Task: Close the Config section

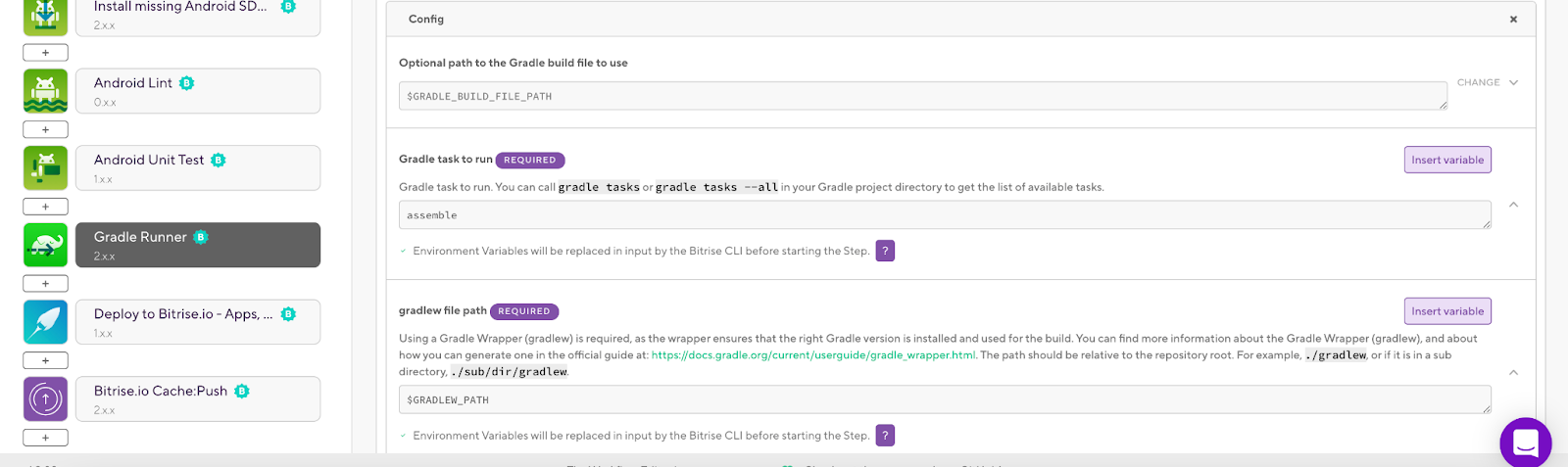Action: 1513,20
